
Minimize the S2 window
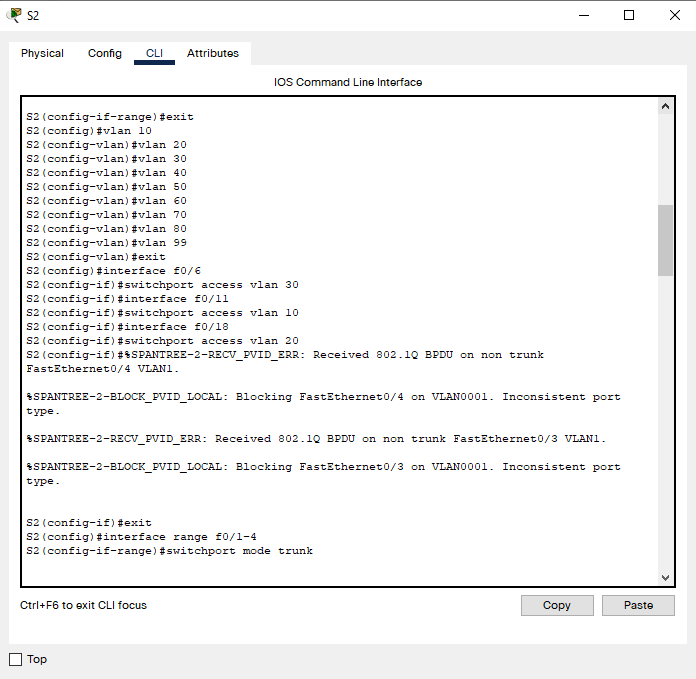coord(584,15)
